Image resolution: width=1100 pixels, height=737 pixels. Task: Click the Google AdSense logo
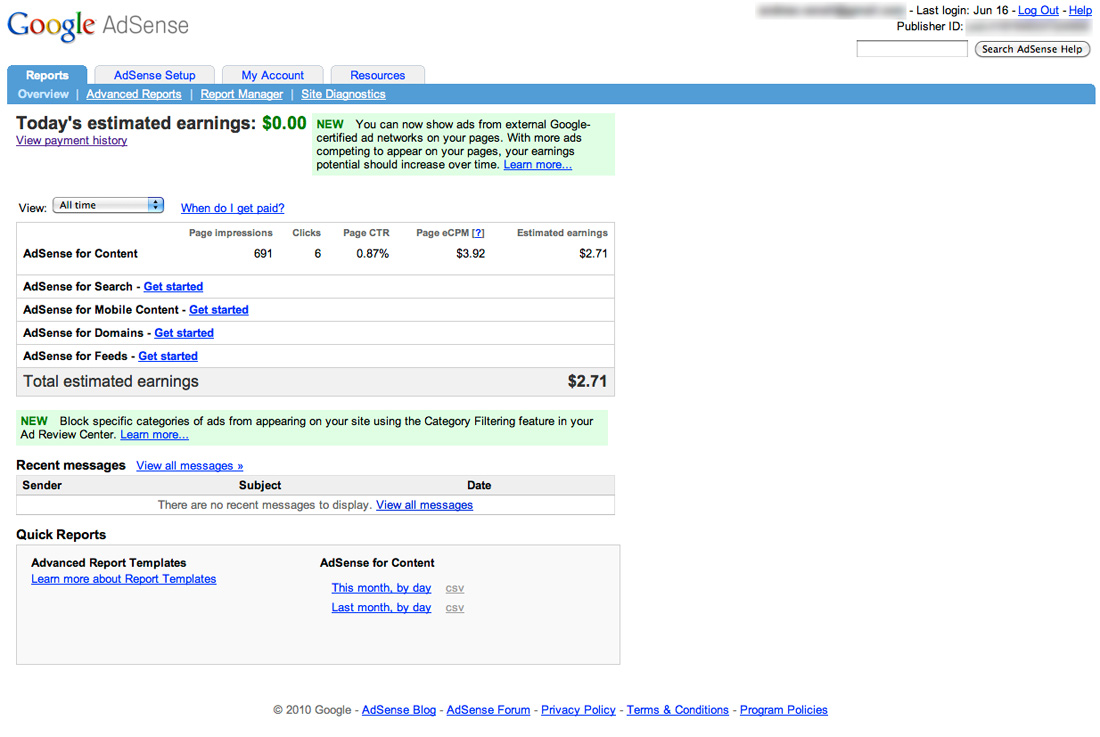click(x=98, y=26)
